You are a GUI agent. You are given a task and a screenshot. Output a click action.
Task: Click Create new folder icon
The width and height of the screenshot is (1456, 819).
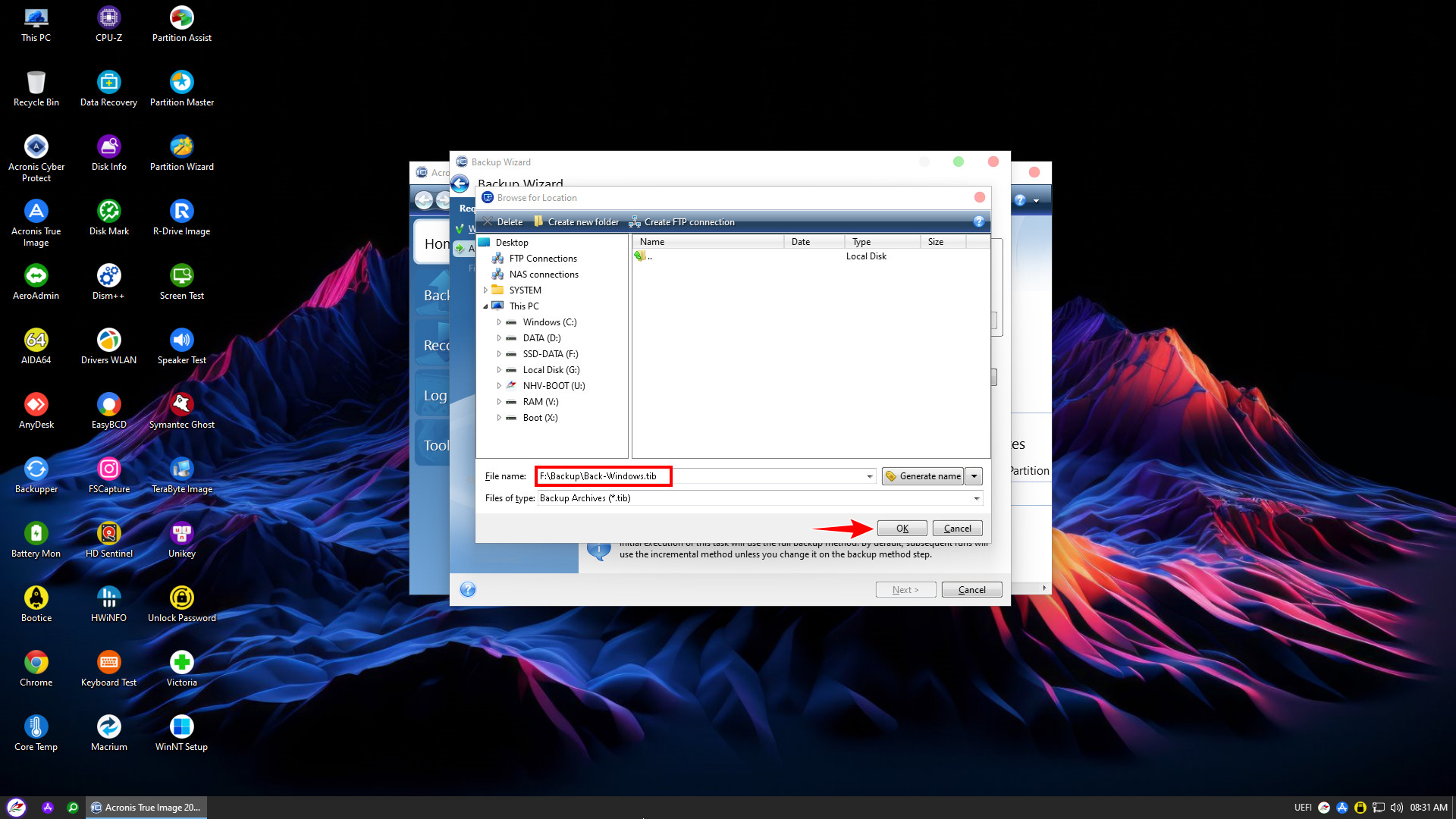click(539, 222)
